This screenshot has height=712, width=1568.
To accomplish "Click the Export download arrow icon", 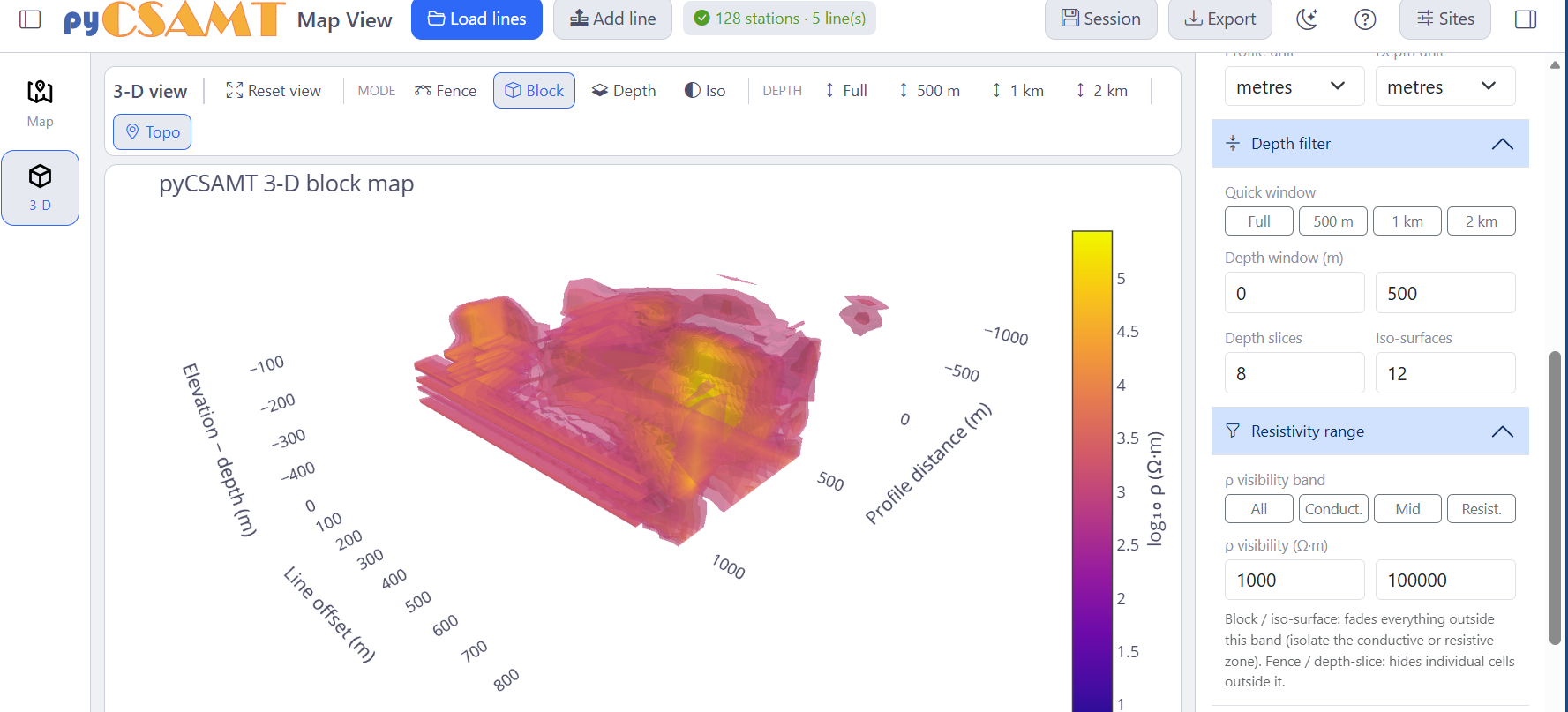I will point(1193,19).
